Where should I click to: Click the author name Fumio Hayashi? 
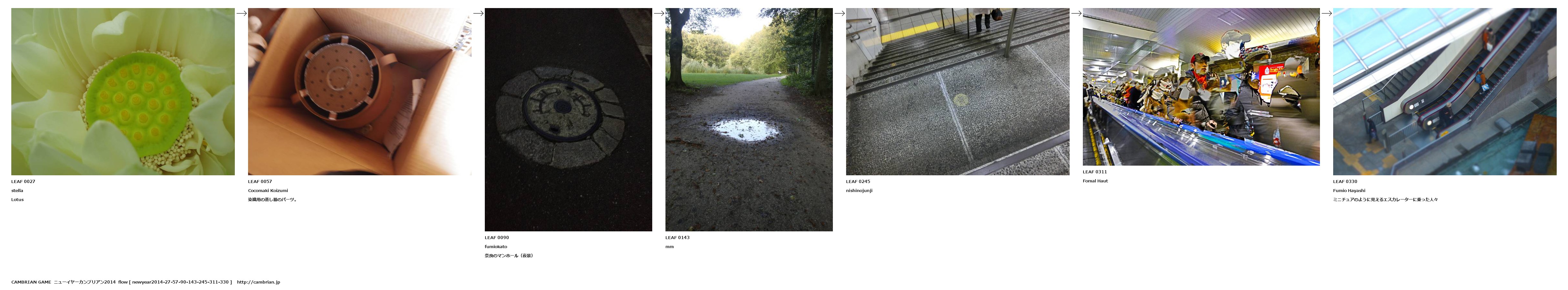pyautogui.click(x=1349, y=190)
